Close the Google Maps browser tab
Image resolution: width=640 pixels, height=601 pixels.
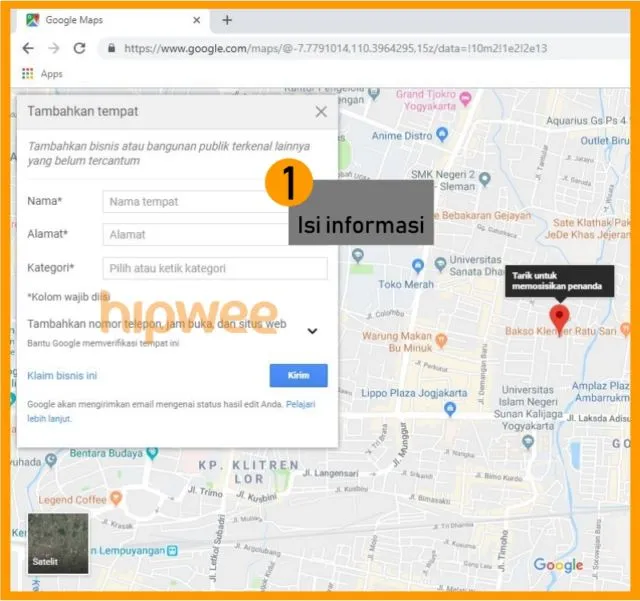click(x=196, y=20)
